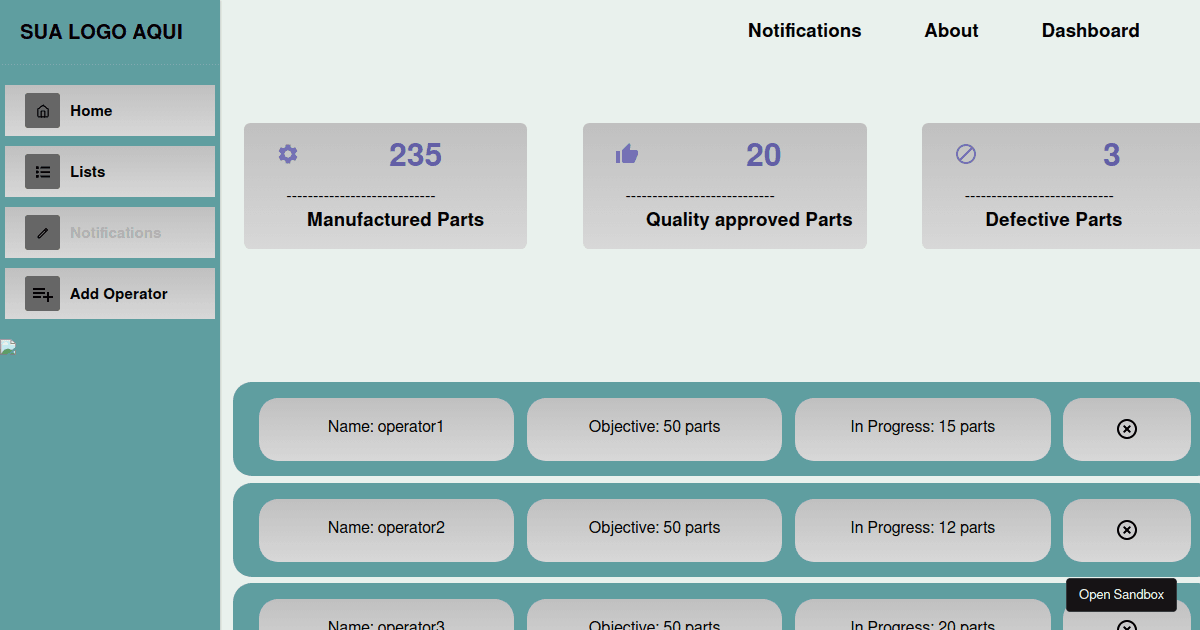Click the blocked icon on Defective Parts
The height and width of the screenshot is (630, 1200).
point(966,154)
